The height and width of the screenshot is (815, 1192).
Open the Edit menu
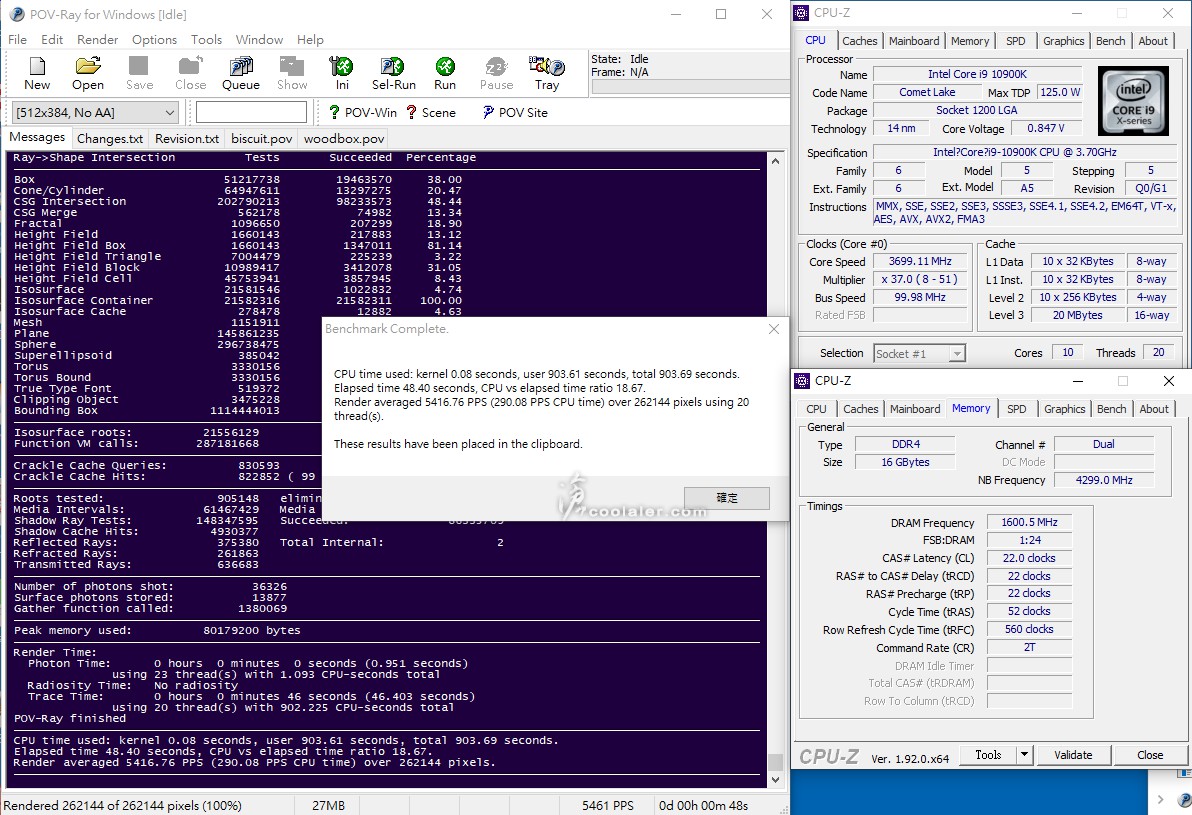52,40
